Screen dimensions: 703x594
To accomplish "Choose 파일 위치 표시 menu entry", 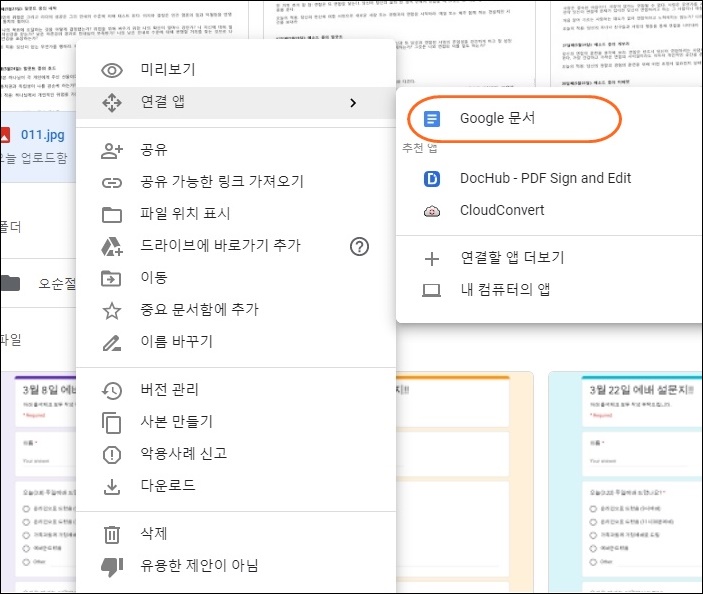I will pos(236,215).
